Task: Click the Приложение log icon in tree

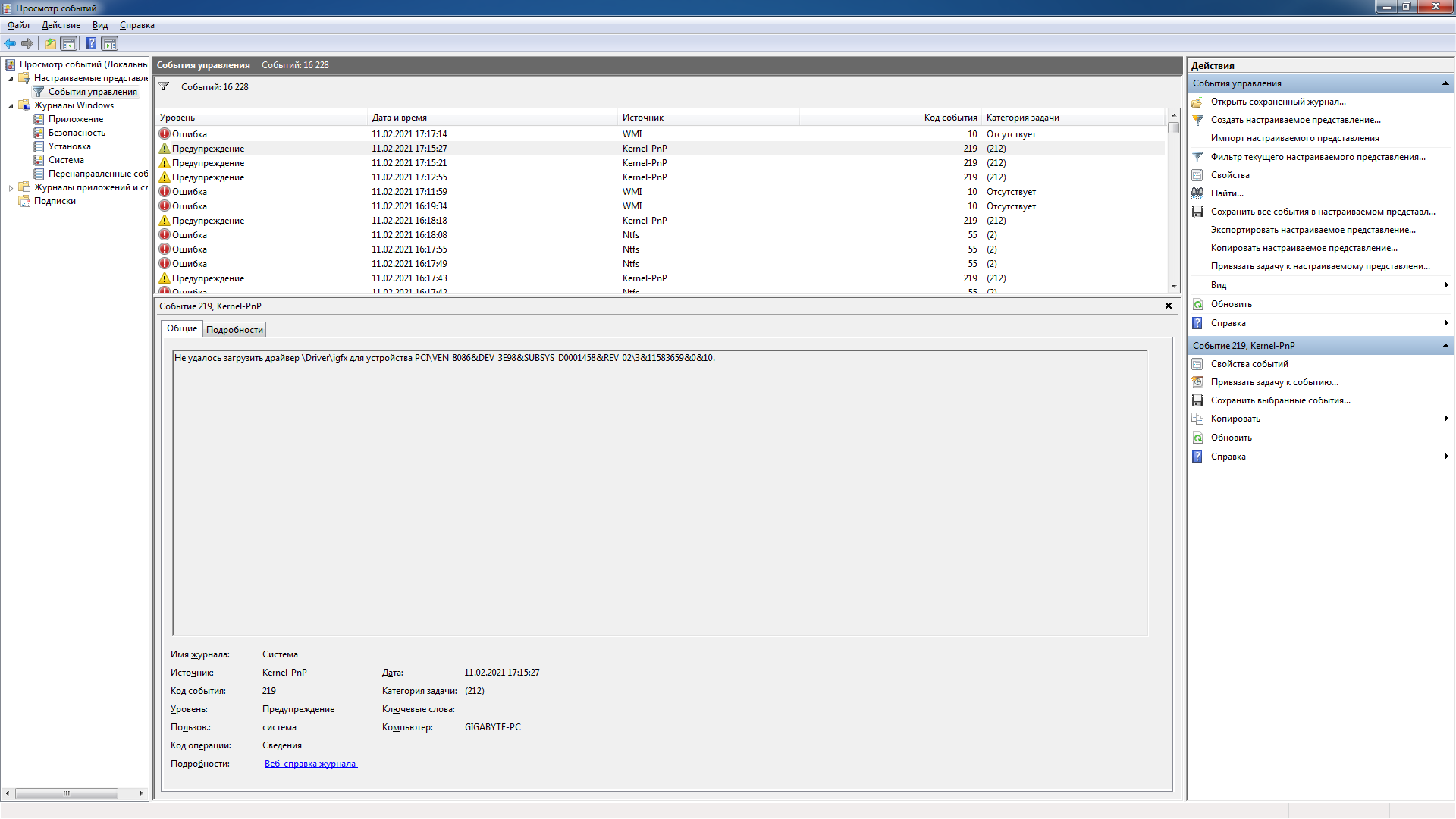Action: [x=39, y=119]
